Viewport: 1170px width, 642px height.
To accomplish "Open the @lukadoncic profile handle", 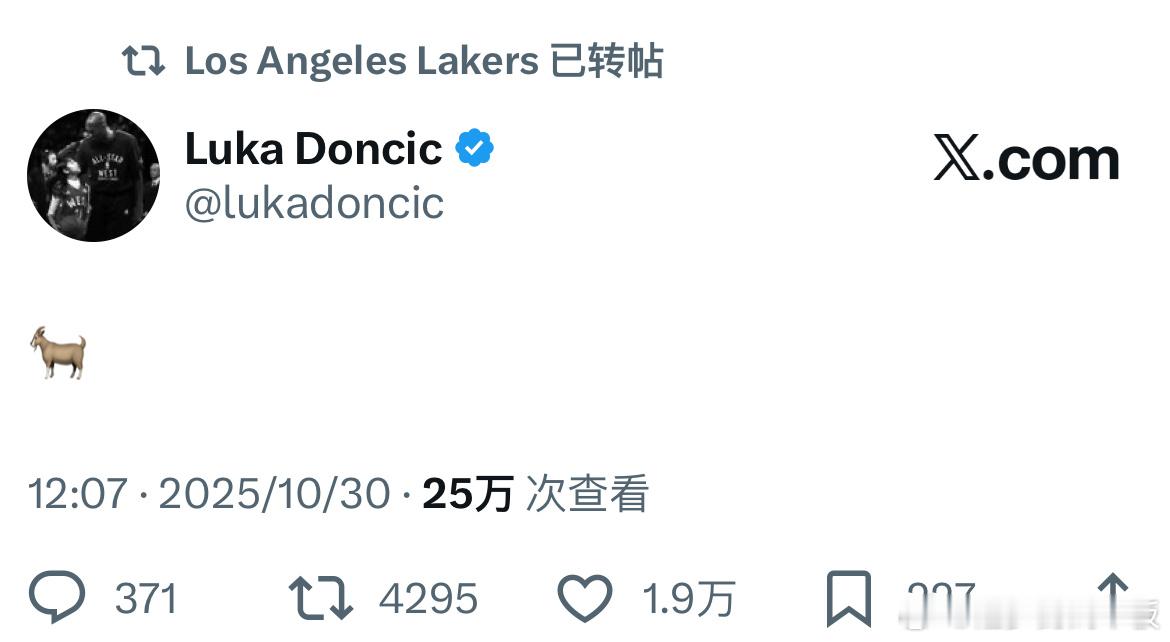I will pos(314,203).
